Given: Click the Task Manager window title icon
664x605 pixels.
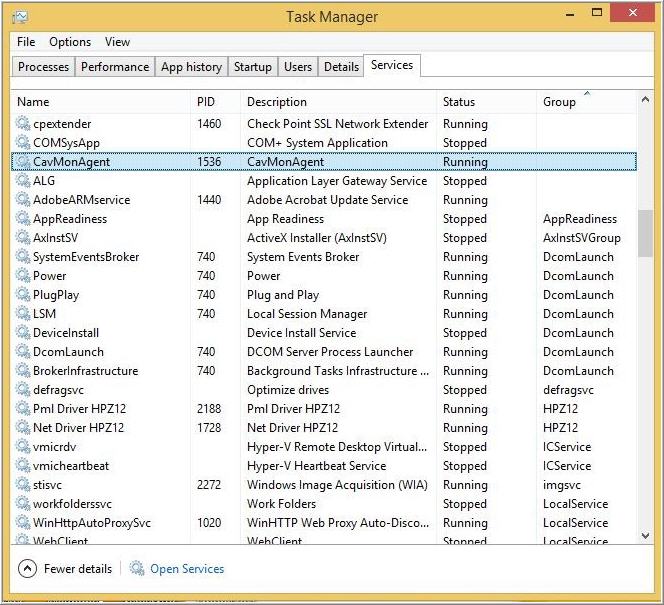Looking at the screenshot, I should (20, 17).
